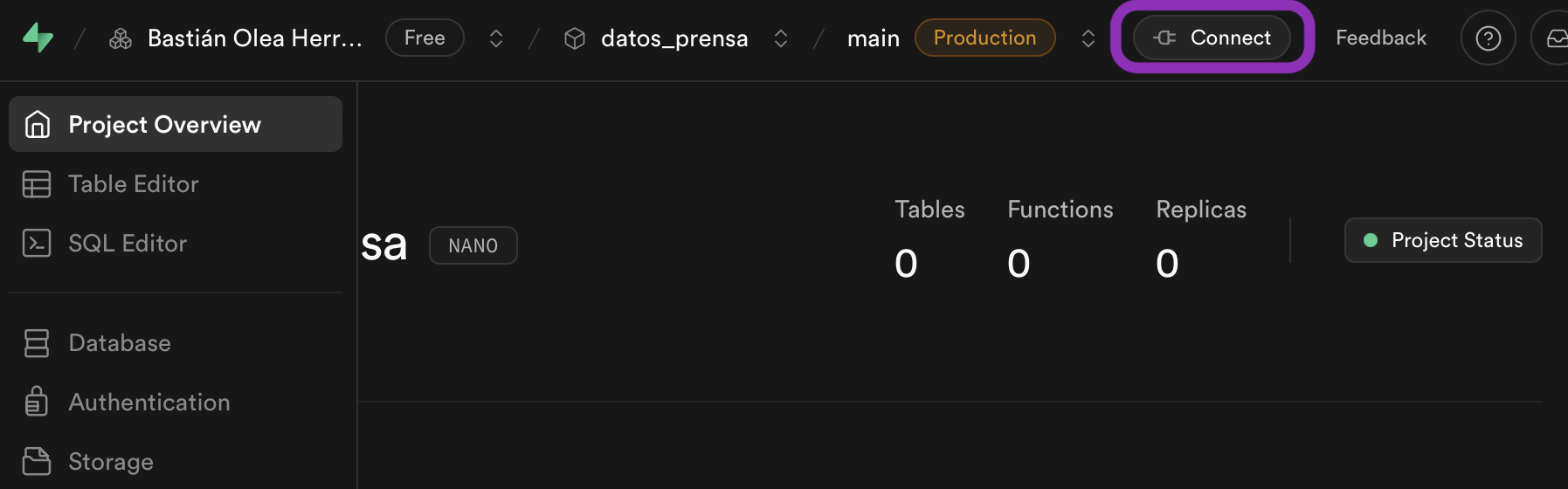Click the Storage folder icon
This screenshot has width=1568, height=489.
37,461
